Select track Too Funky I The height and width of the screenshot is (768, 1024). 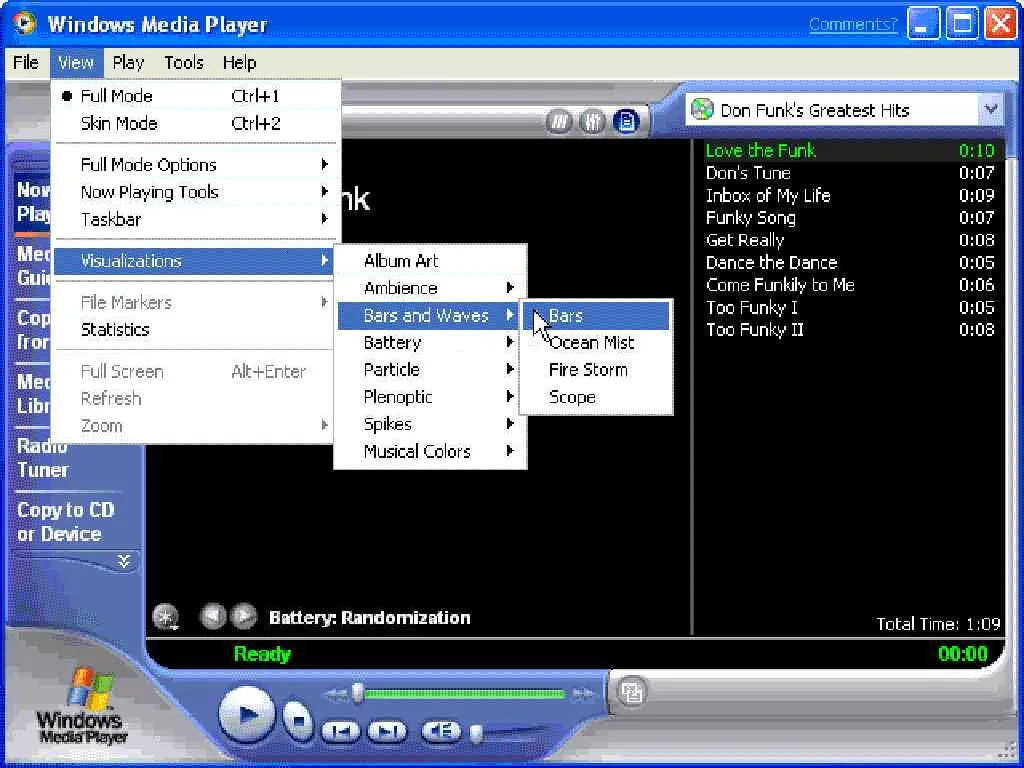click(x=849, y=307)
